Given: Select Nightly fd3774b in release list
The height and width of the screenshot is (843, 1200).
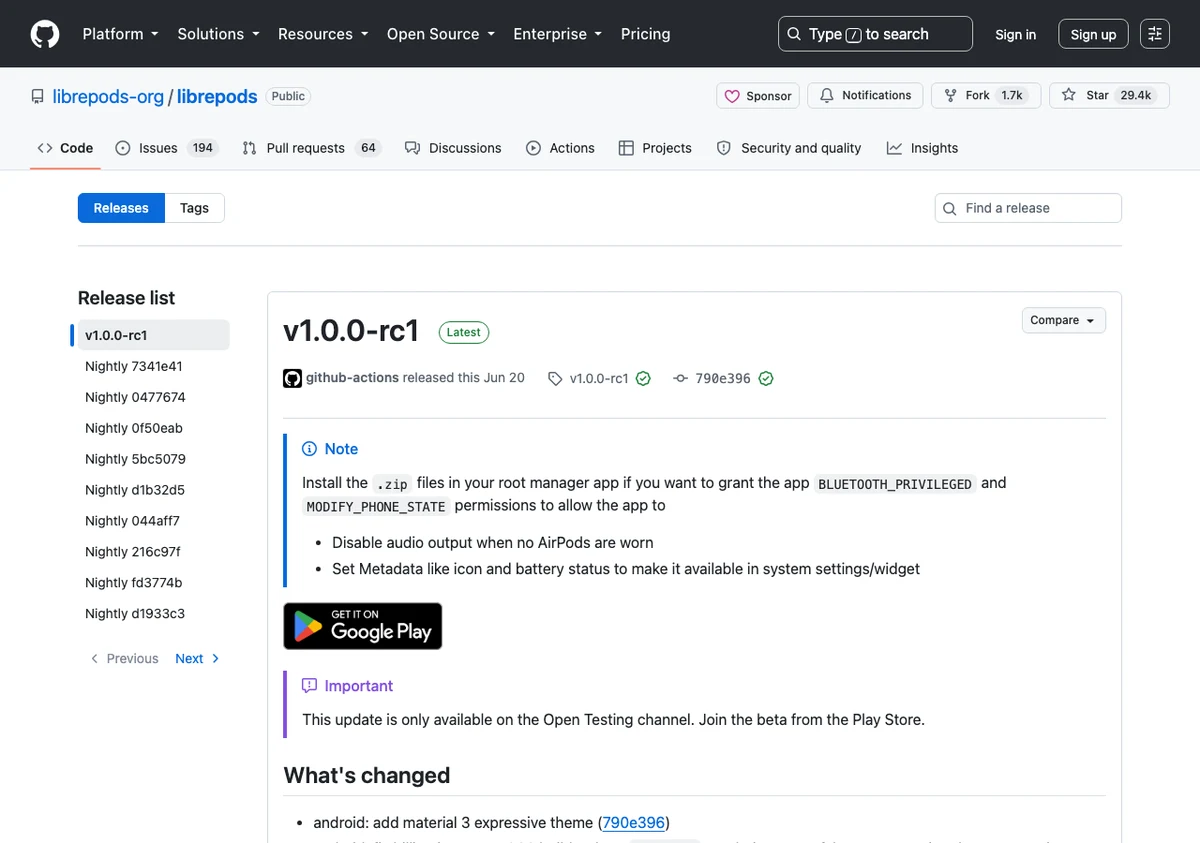Looking at the screenshot, I should (153, 583).
